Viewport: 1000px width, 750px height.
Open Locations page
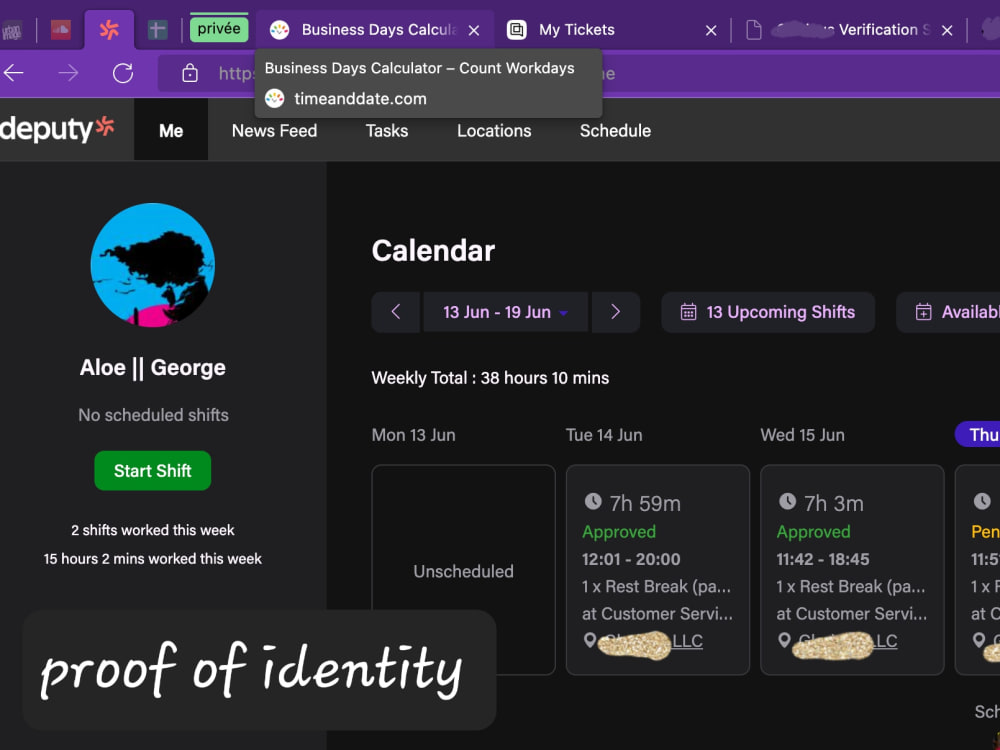[x=494, y=130]
